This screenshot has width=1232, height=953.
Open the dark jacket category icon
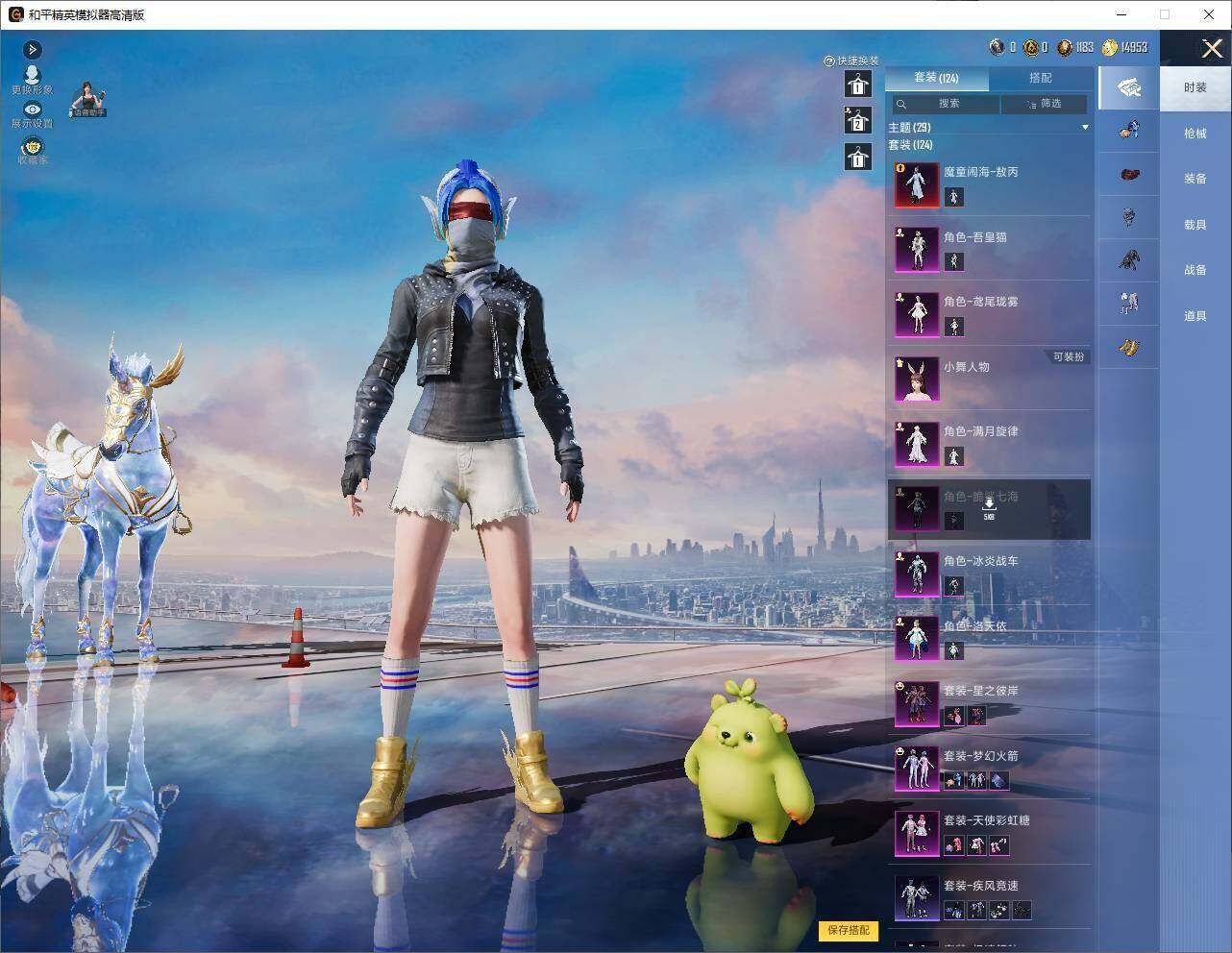point(1129,259)
